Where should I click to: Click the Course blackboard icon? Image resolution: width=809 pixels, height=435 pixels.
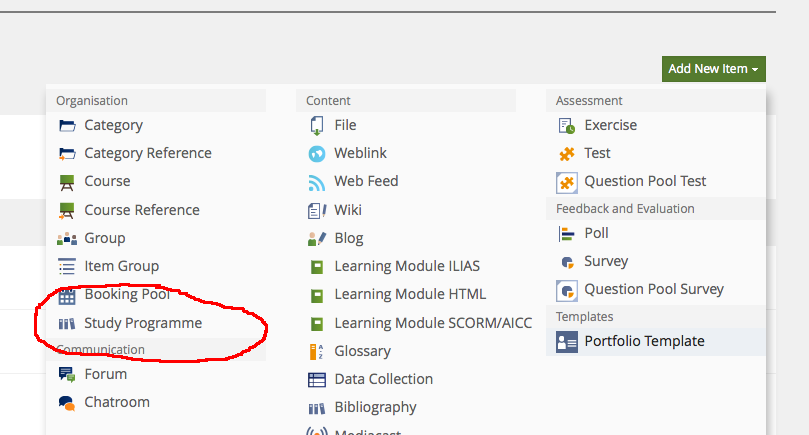(67, 182)
